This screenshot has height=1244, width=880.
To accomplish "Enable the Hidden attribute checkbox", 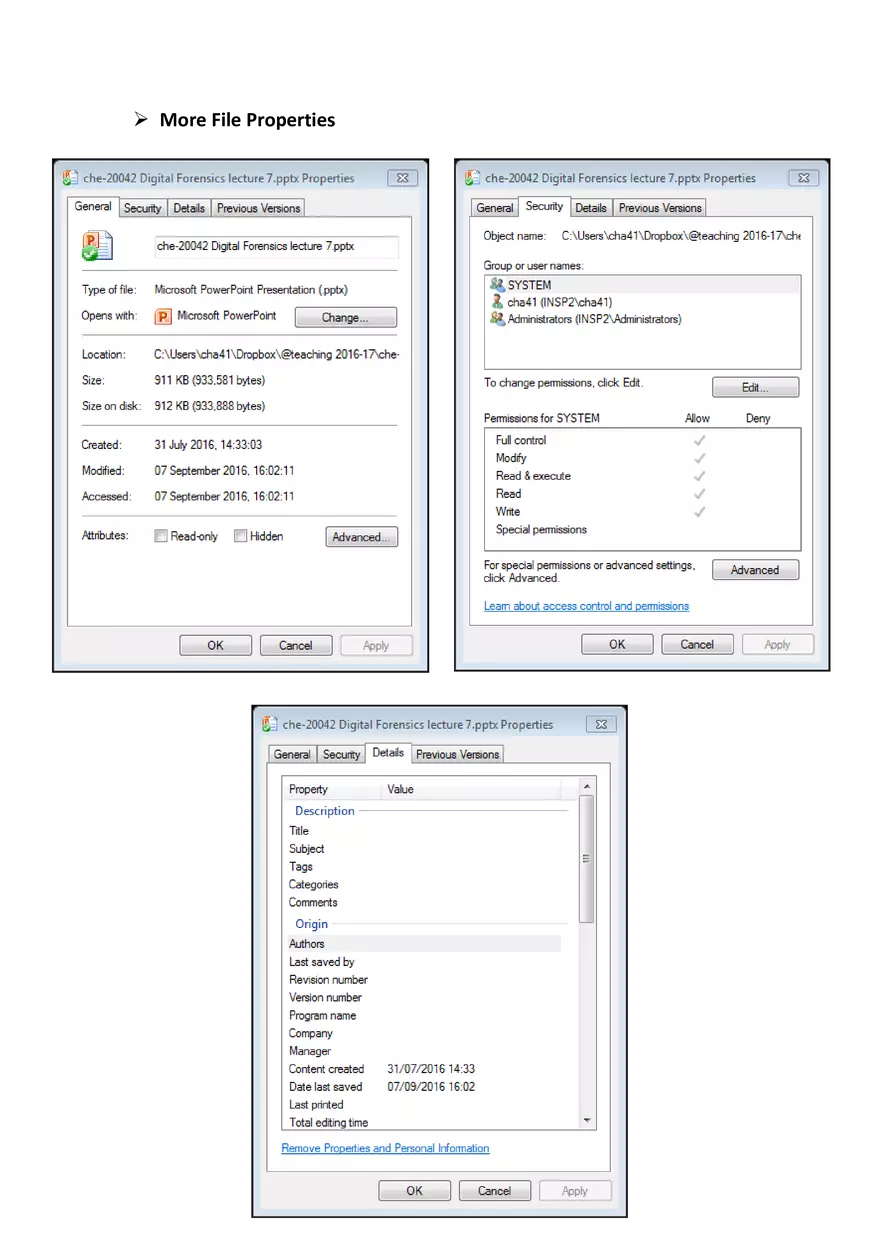I will [239, 535].
